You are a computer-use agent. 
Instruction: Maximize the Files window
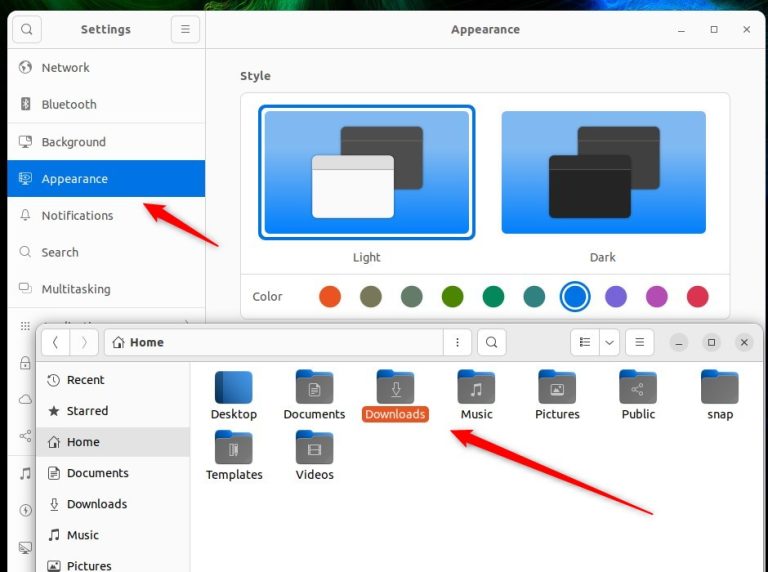712,342
